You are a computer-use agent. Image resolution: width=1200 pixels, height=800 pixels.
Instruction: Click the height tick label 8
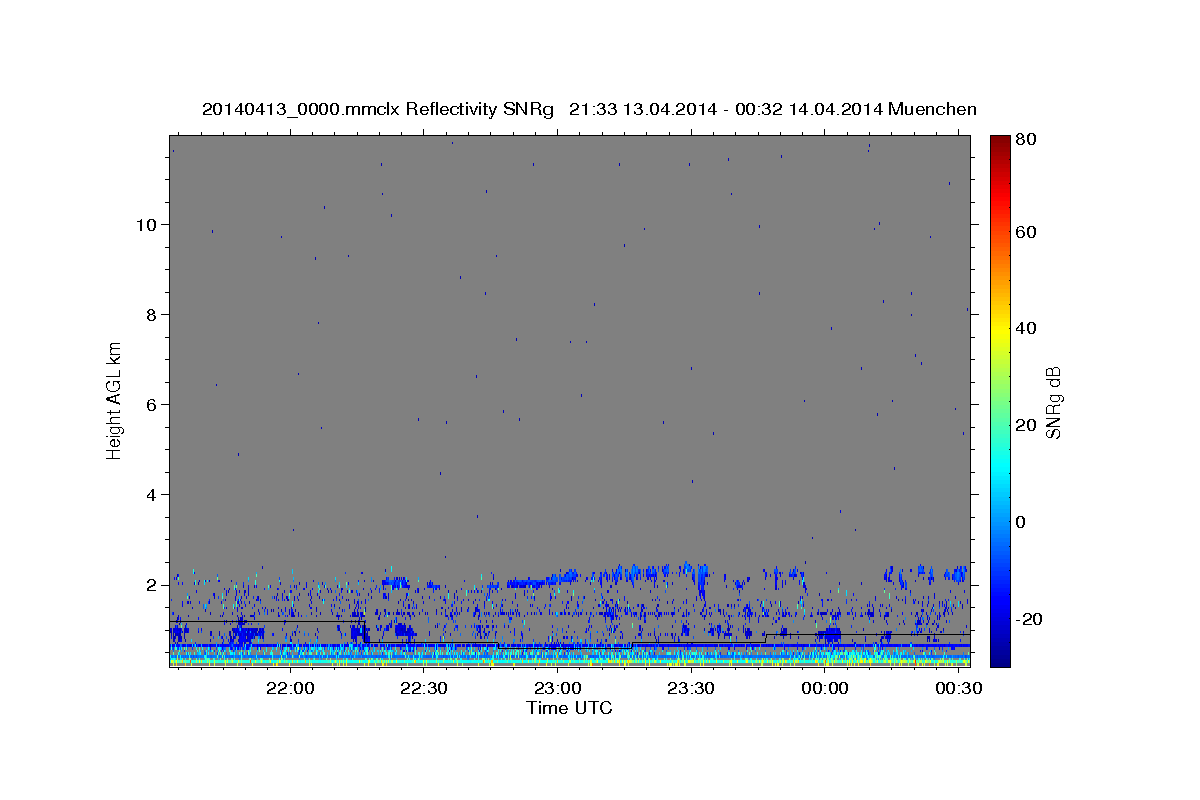pyautogui.click(x=152, y=314)
